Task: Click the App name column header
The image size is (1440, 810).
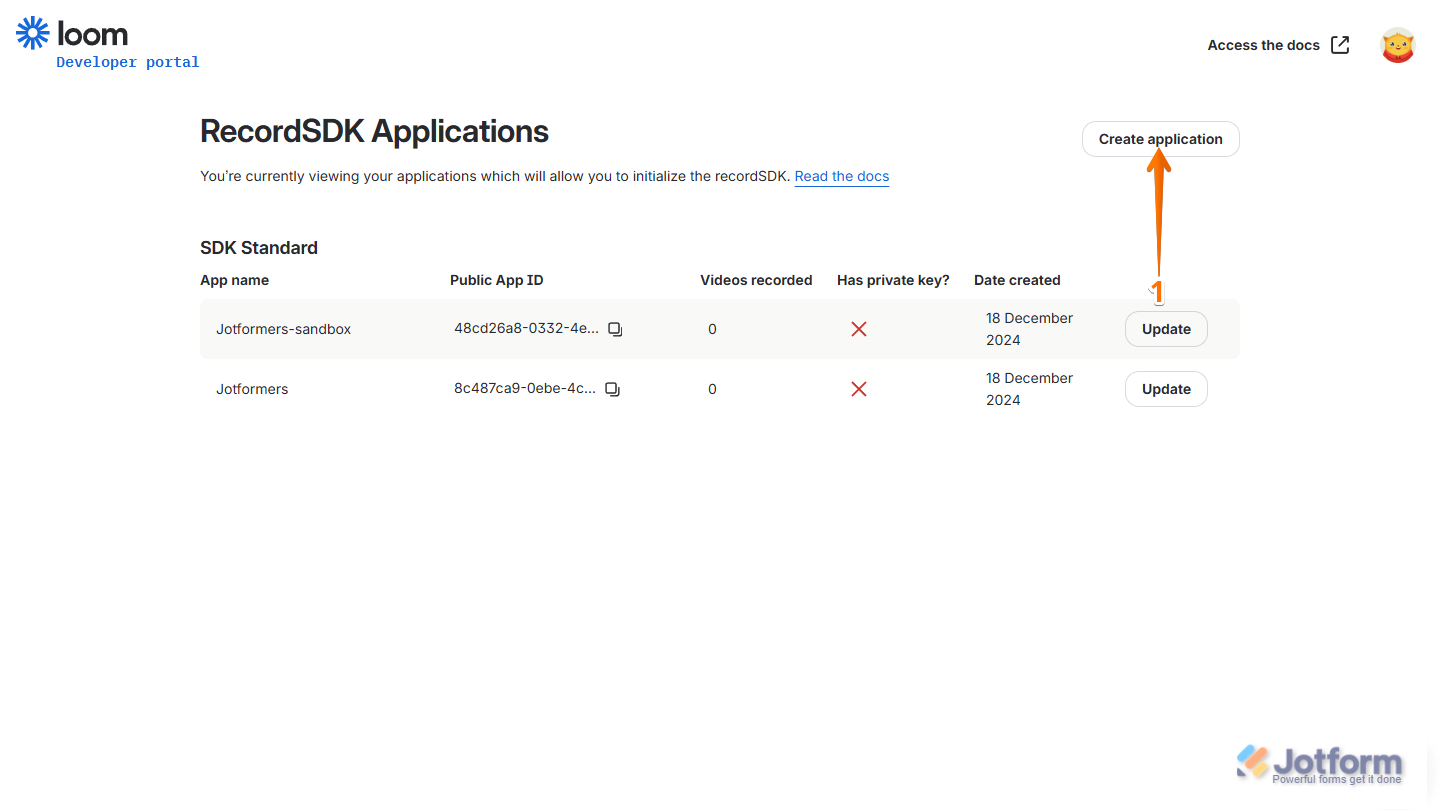Action: [x=234, y=280]
